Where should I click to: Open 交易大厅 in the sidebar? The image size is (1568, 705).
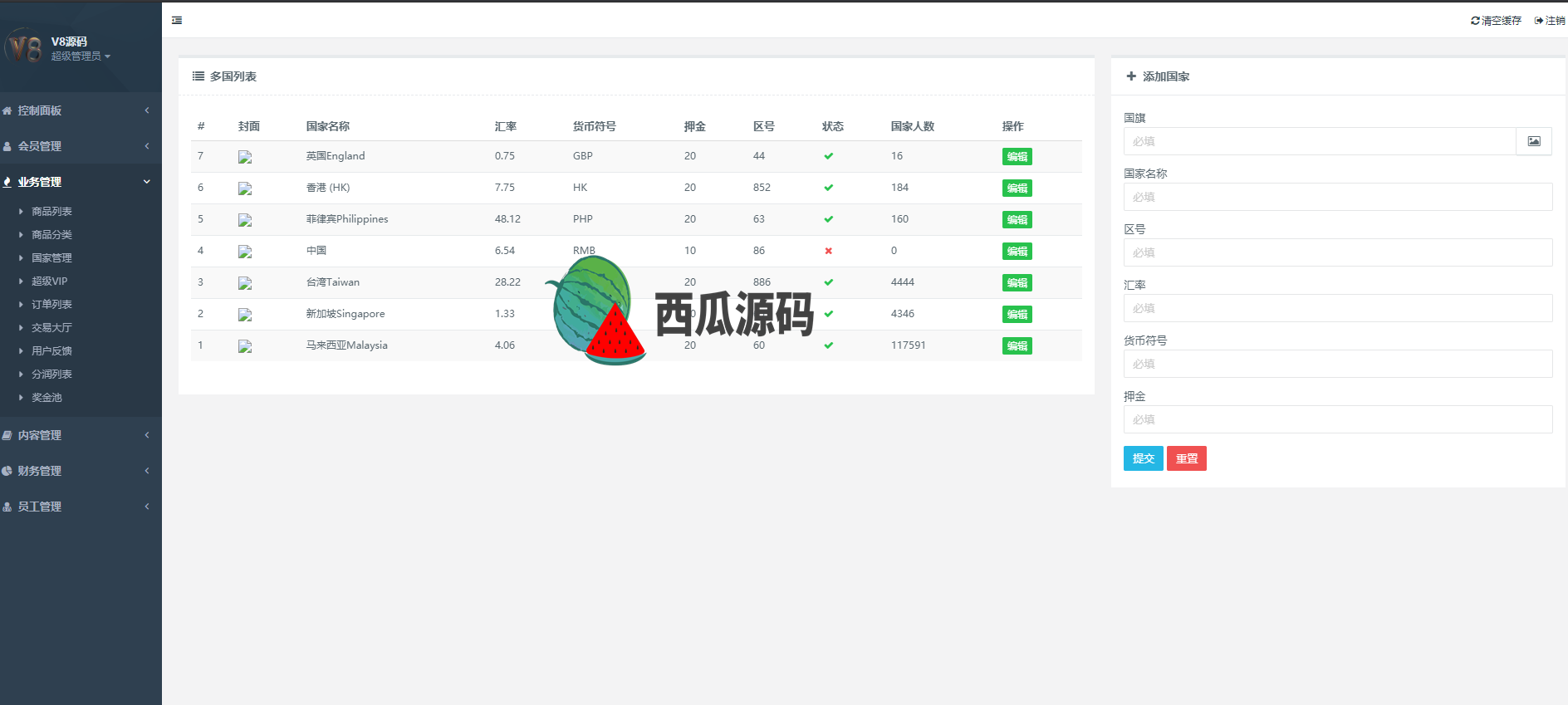click(x=51, y=328)
